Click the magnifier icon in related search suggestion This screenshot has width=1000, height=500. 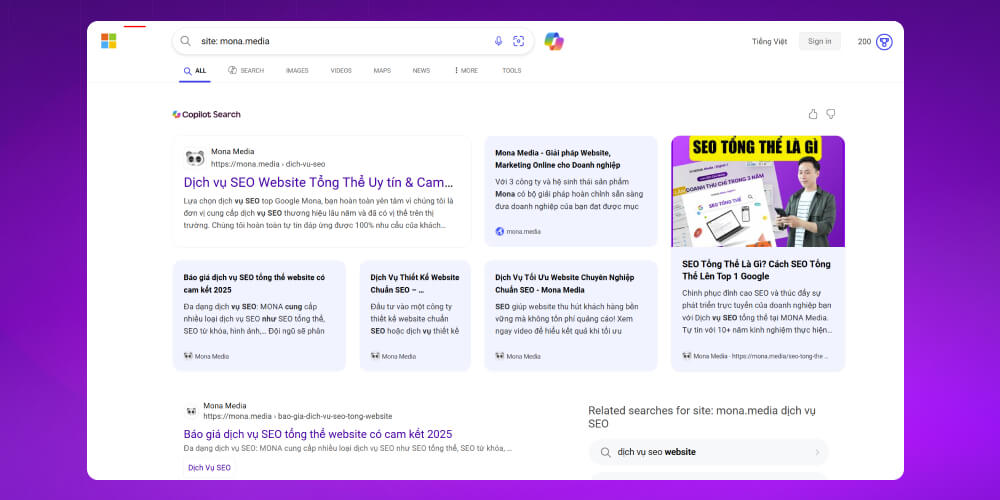point(606,452)
